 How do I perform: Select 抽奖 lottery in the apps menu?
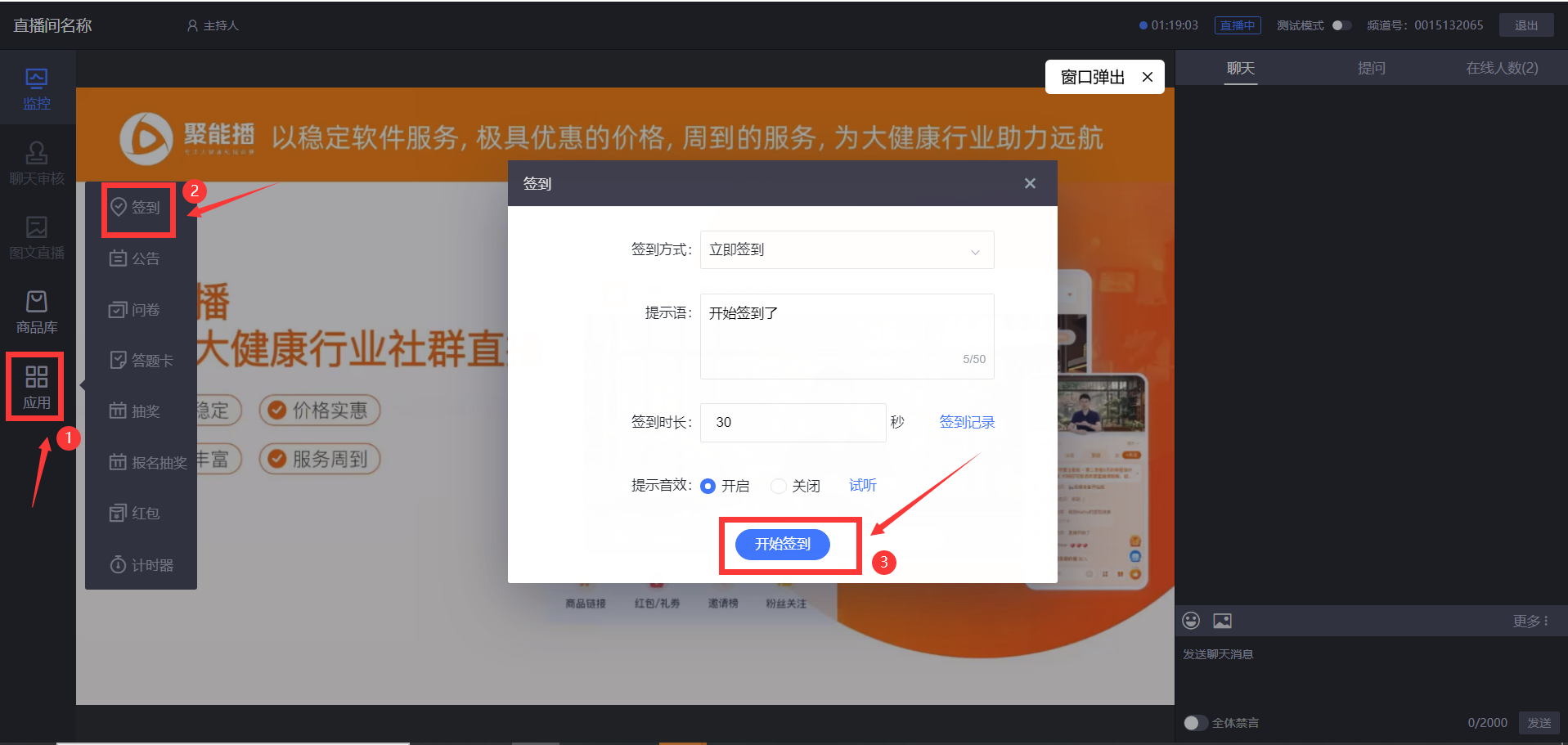[x=136, y=411]
